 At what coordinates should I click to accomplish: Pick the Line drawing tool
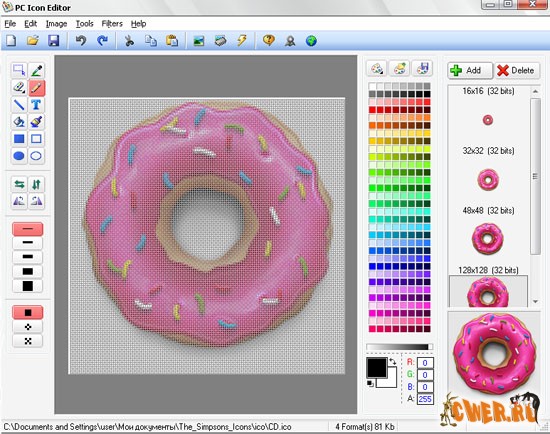[19, 105]
